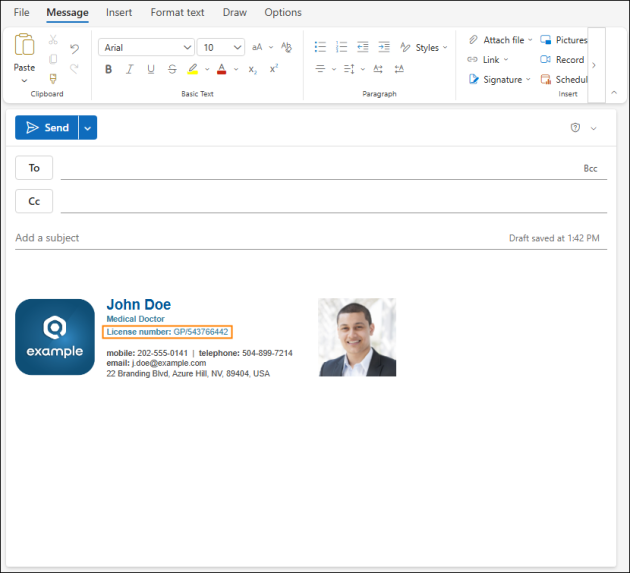Click Decrease Indent icon

click(363, 47)
